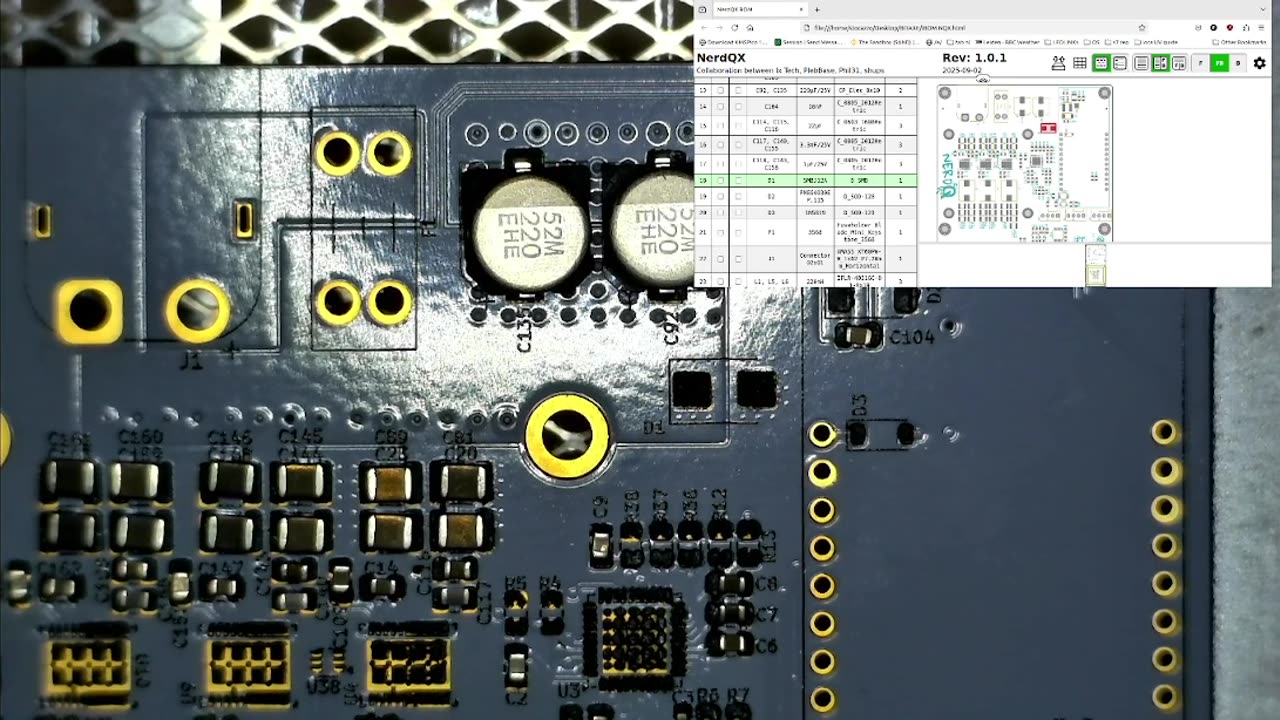The image size is (1280, 720).
Task: Tick second checkbox in highlighted D1 row
Action: point(738,180)
